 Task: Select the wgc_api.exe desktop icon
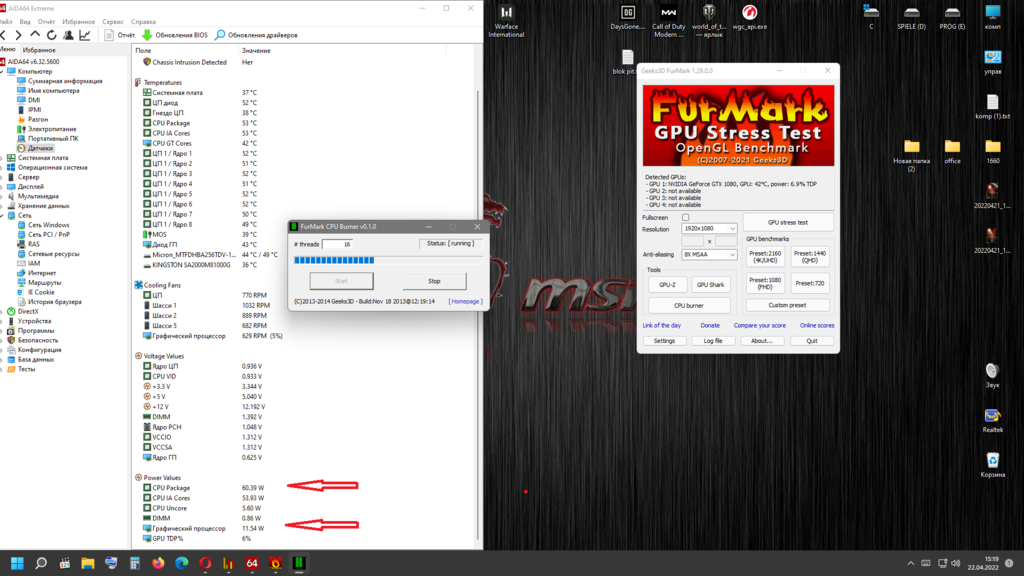[x=750, y=18]
